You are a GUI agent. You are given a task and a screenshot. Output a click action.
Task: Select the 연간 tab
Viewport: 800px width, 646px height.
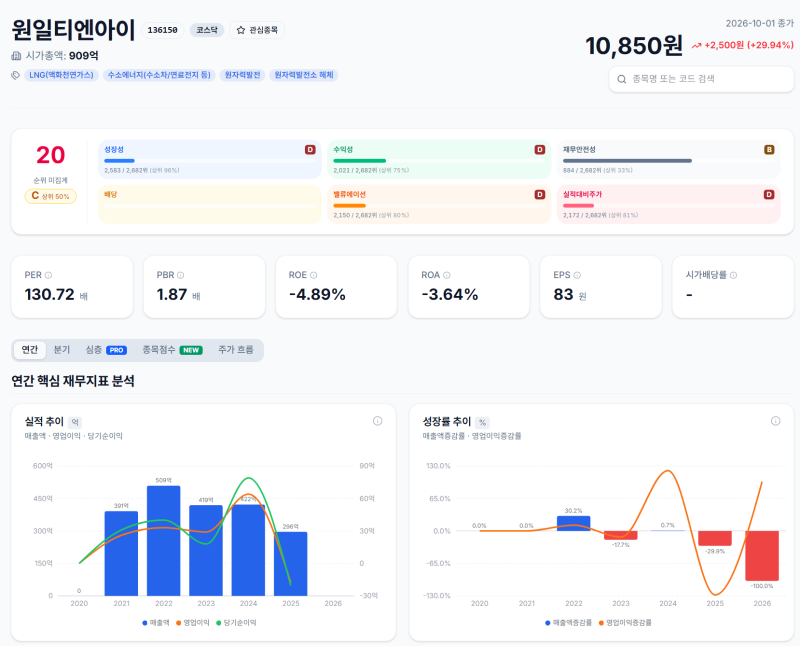click(x=30, y=350)
